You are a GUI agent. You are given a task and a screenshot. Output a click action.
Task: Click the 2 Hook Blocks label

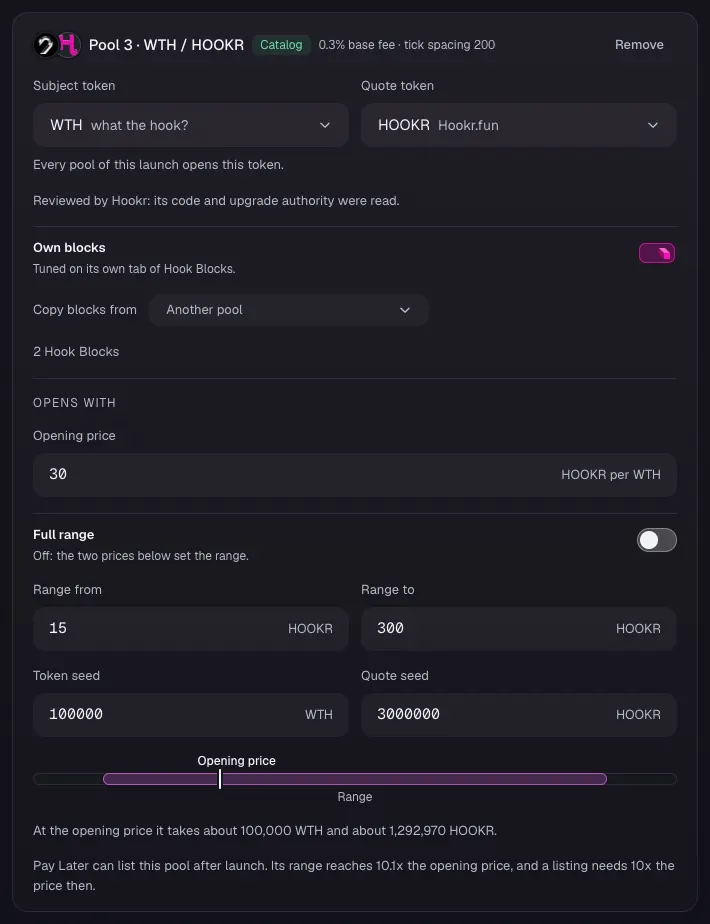[x=76, y=352]
